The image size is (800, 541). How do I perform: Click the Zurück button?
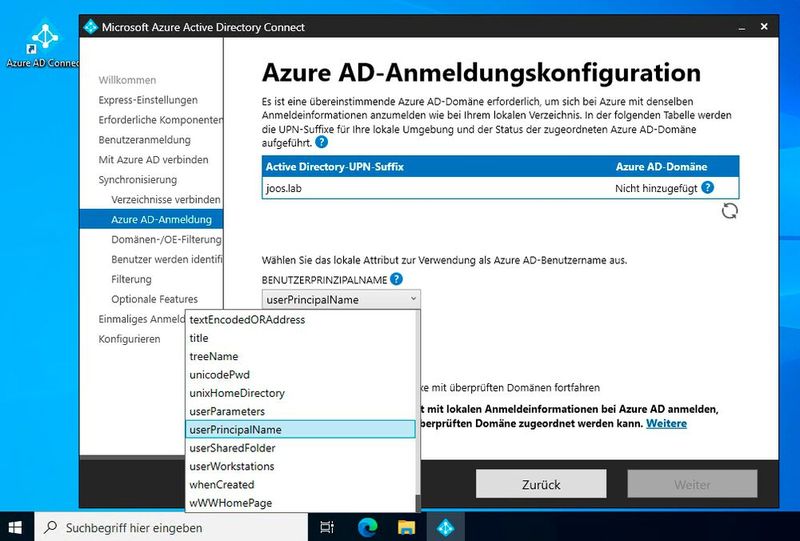tap(541, 484)
